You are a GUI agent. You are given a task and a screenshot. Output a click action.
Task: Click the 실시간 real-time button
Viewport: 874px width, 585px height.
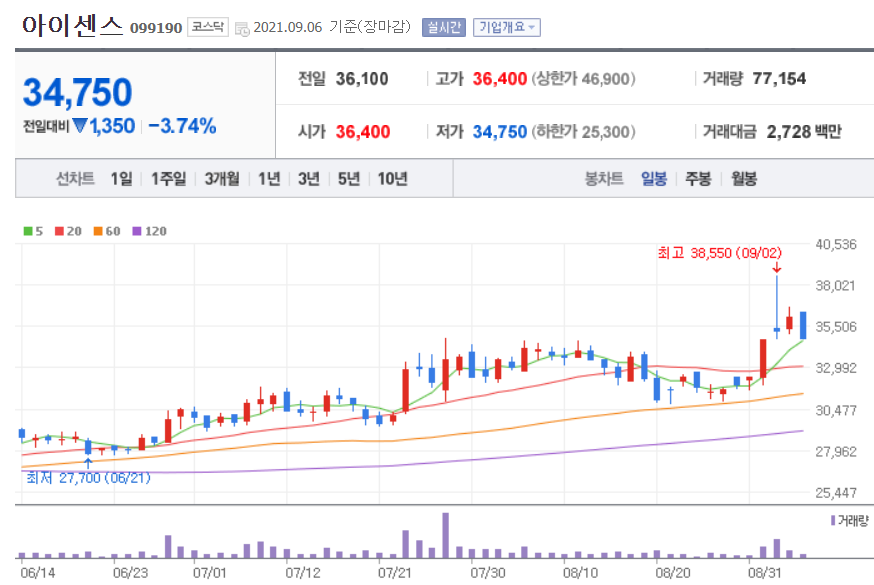click(444, 27)
